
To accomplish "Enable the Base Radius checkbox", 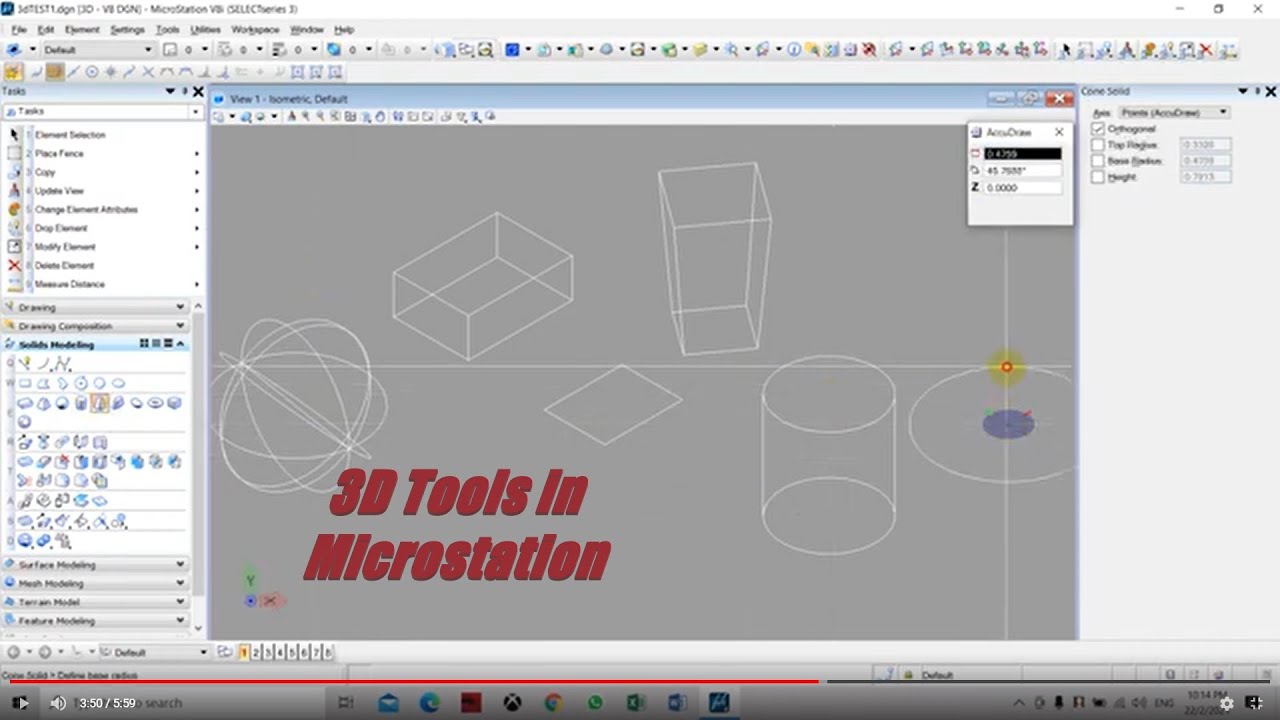I will [x=1098, y=161].
